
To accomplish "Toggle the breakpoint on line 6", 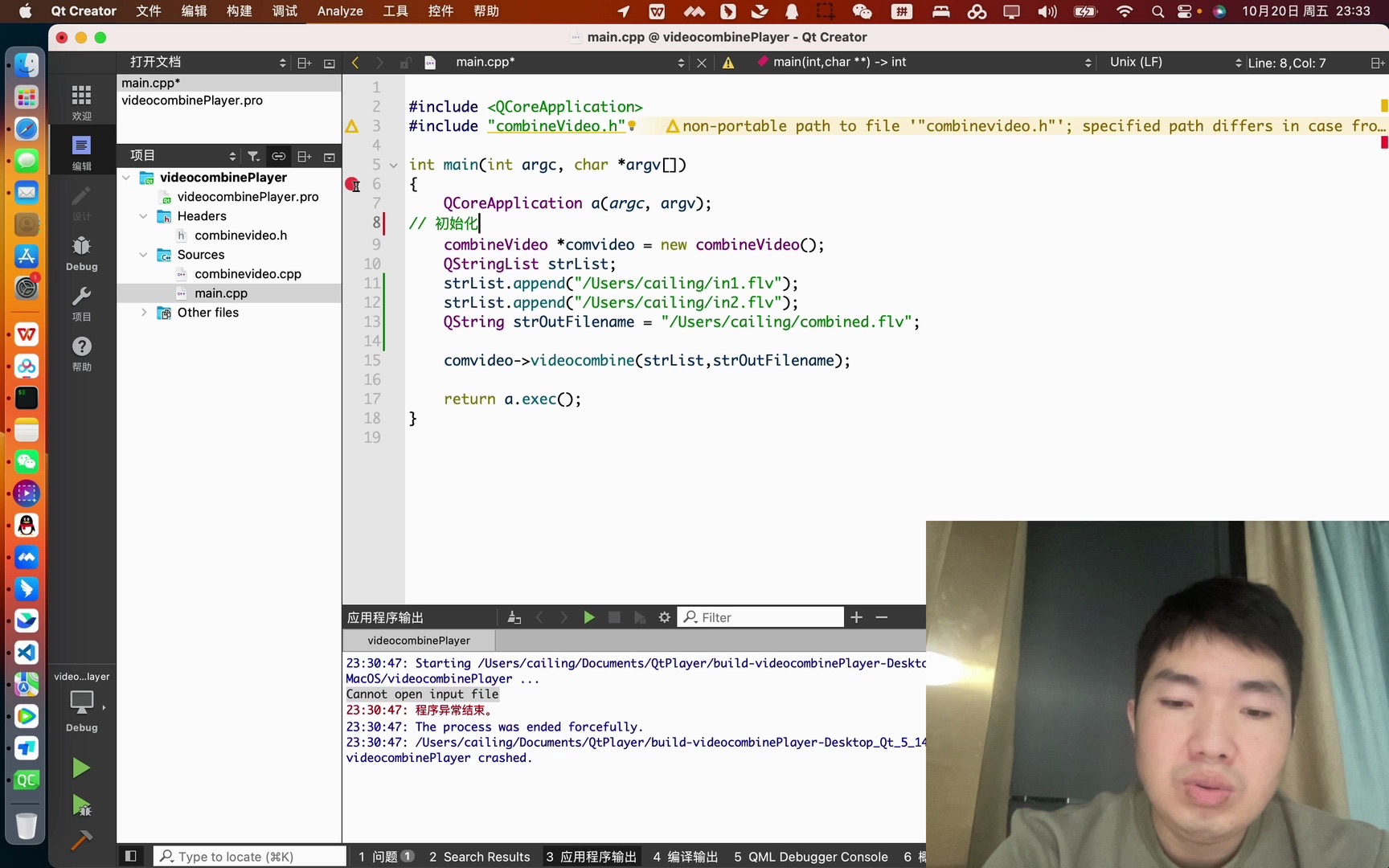I will pos(352,184).
